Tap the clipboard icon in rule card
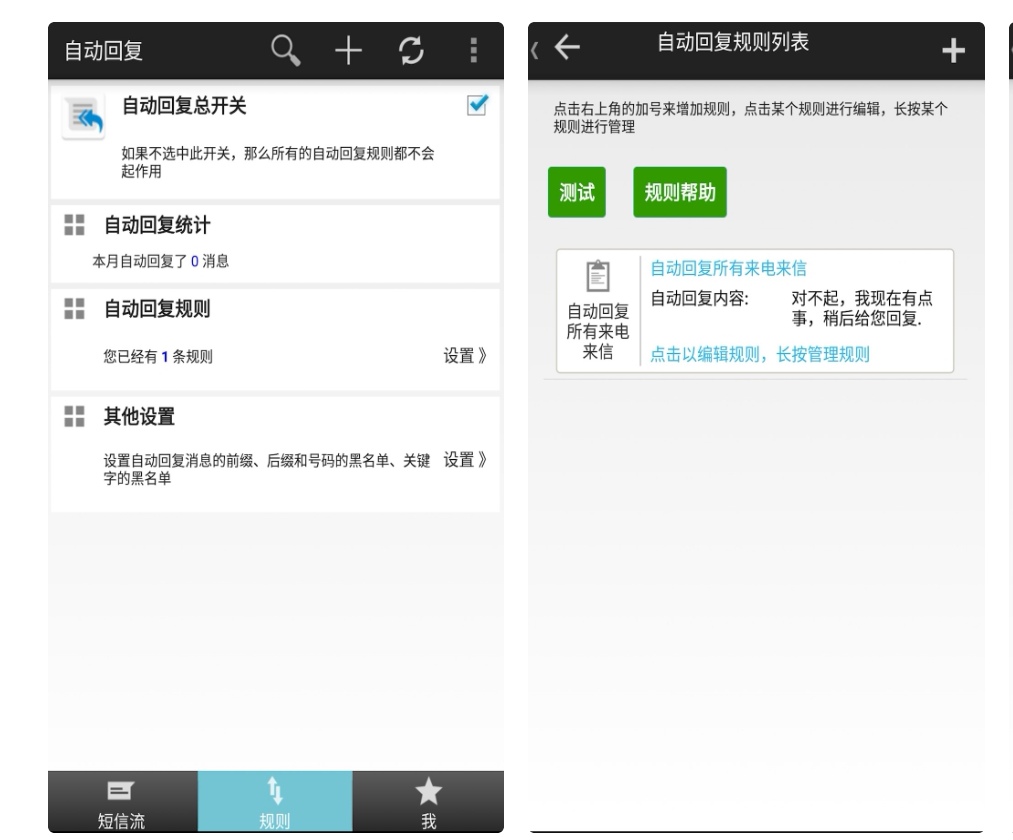 (x=598, y=275)
